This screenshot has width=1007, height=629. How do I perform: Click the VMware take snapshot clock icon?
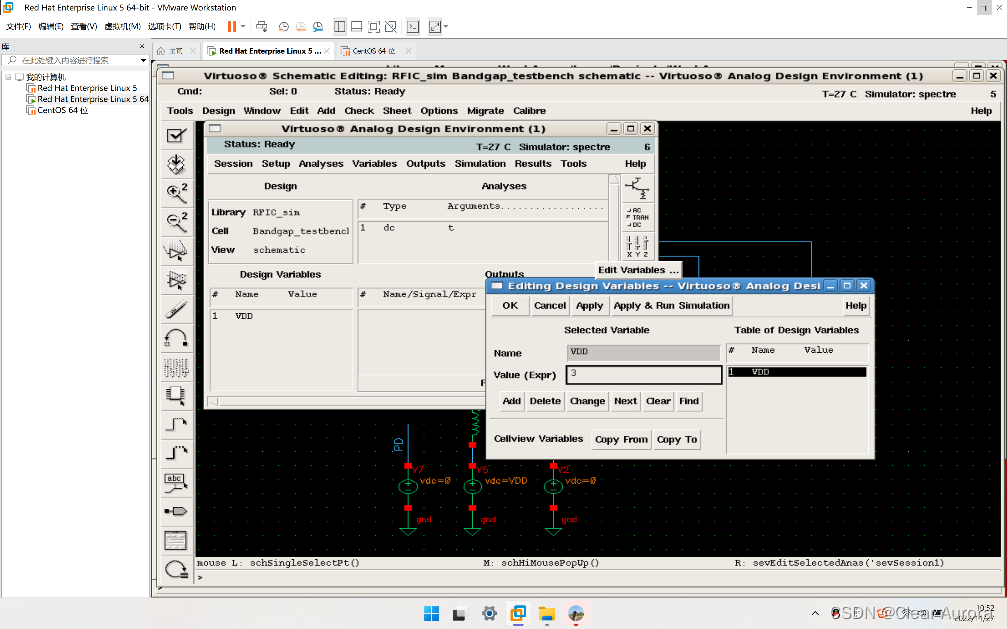(x=283, y=26)
